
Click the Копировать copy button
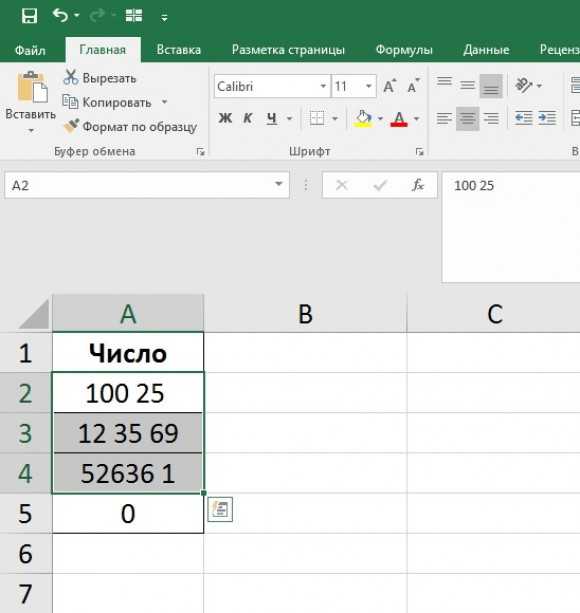pyautogui.click(x=107, y=102)
